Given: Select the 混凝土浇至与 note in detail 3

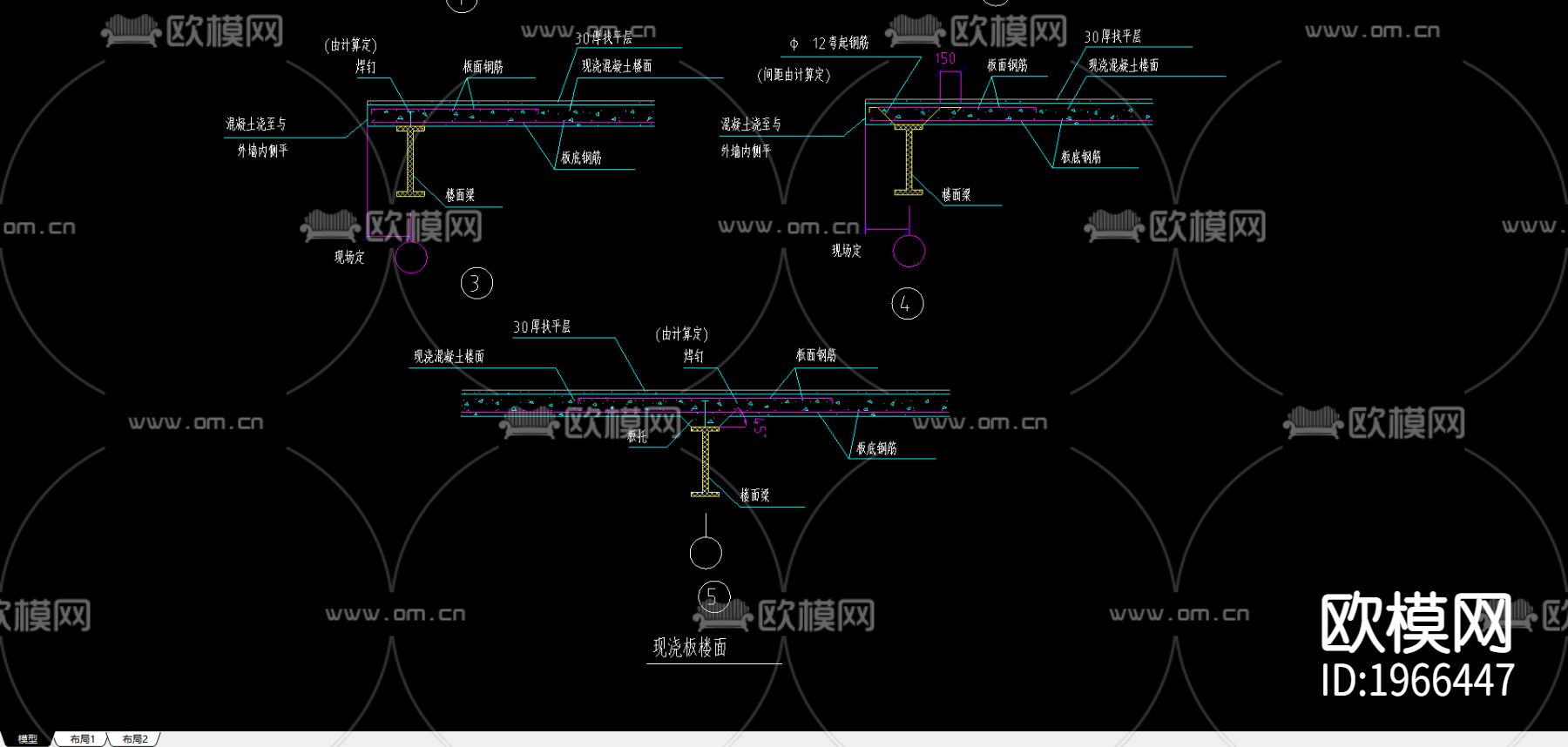Looking at the screenshot, I should (255, 124).
